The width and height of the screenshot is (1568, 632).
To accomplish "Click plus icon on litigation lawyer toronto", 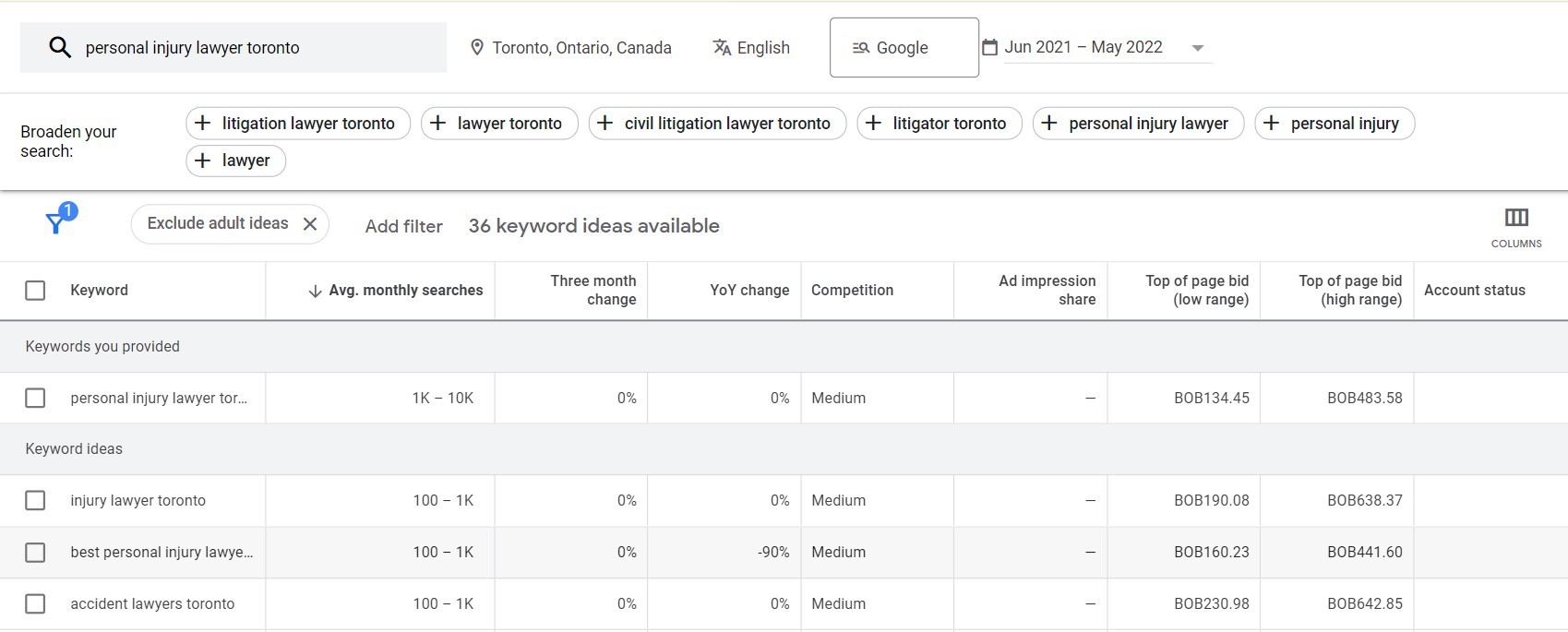I will [203, 124].
